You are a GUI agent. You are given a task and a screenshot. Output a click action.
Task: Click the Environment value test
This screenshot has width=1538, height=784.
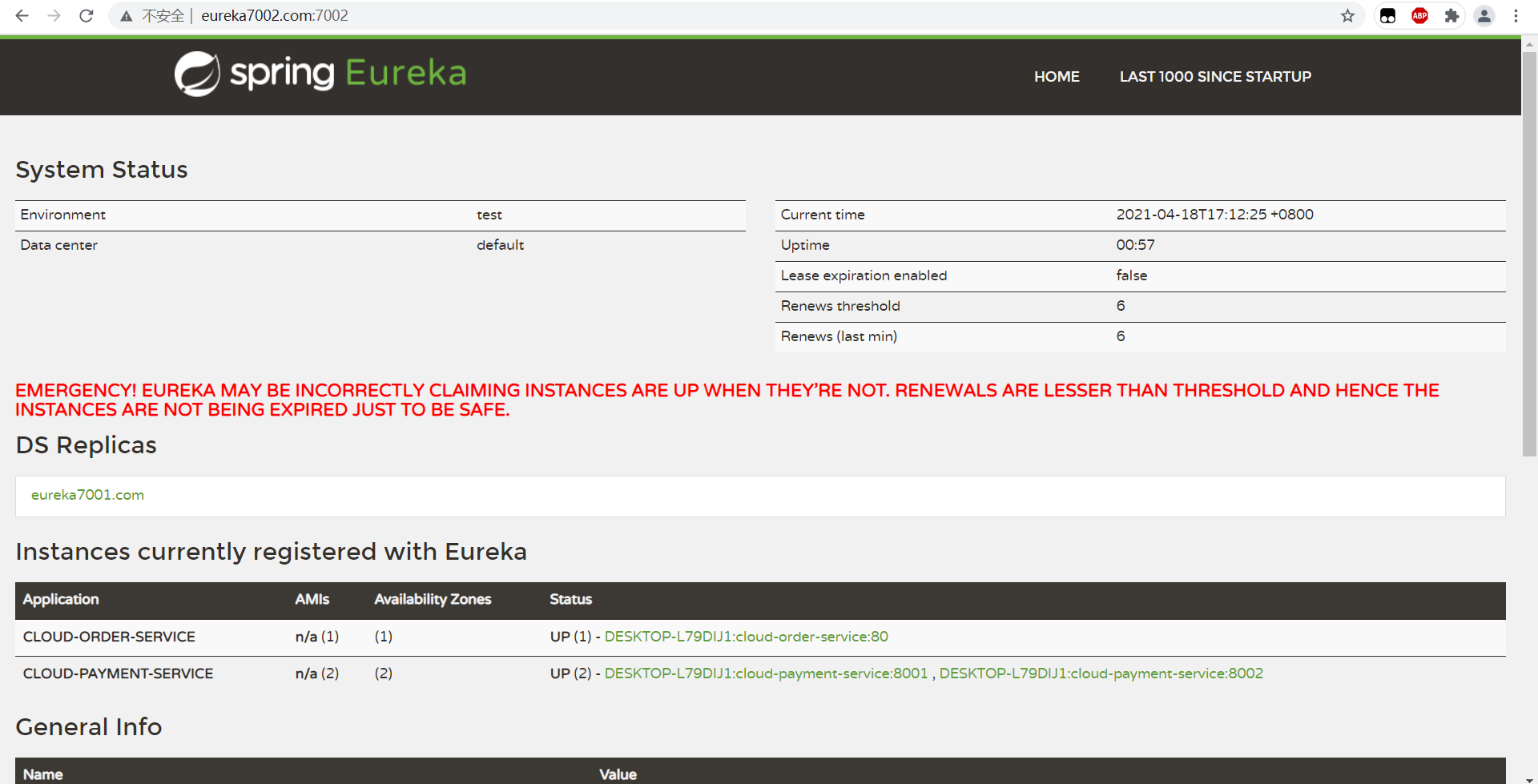(489, 215)
